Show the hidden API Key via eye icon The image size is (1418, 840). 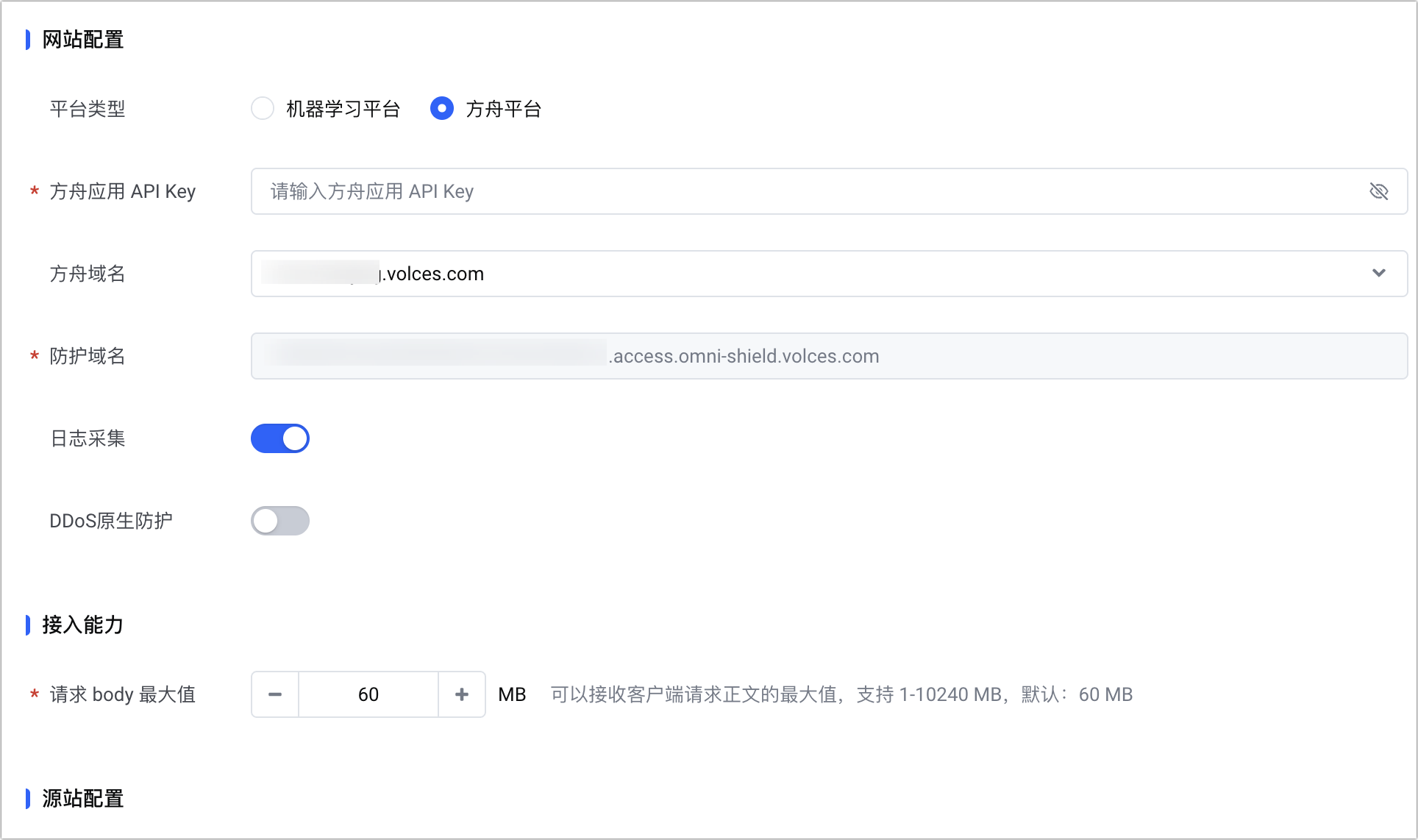pyautogui.click(x=1378, y=192)
